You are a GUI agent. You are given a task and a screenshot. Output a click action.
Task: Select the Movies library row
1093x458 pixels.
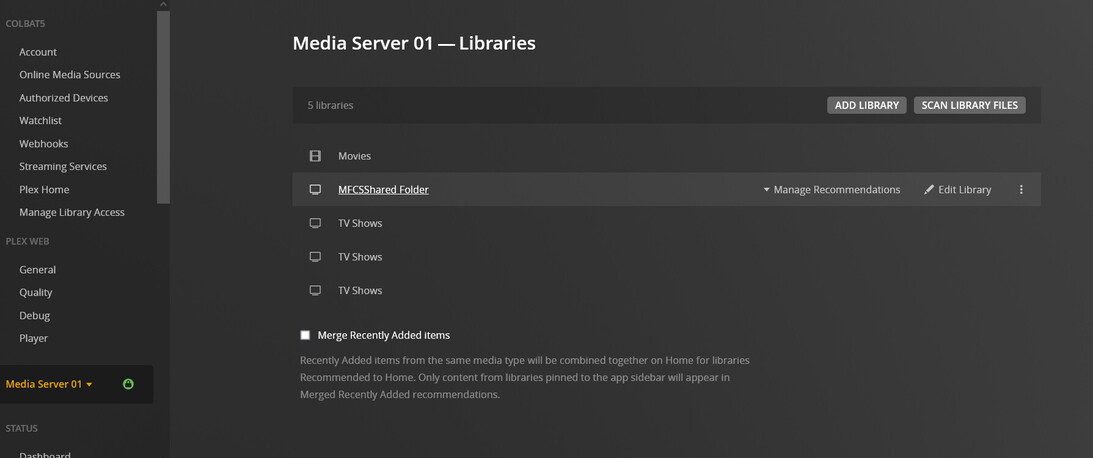click(354, 156)
